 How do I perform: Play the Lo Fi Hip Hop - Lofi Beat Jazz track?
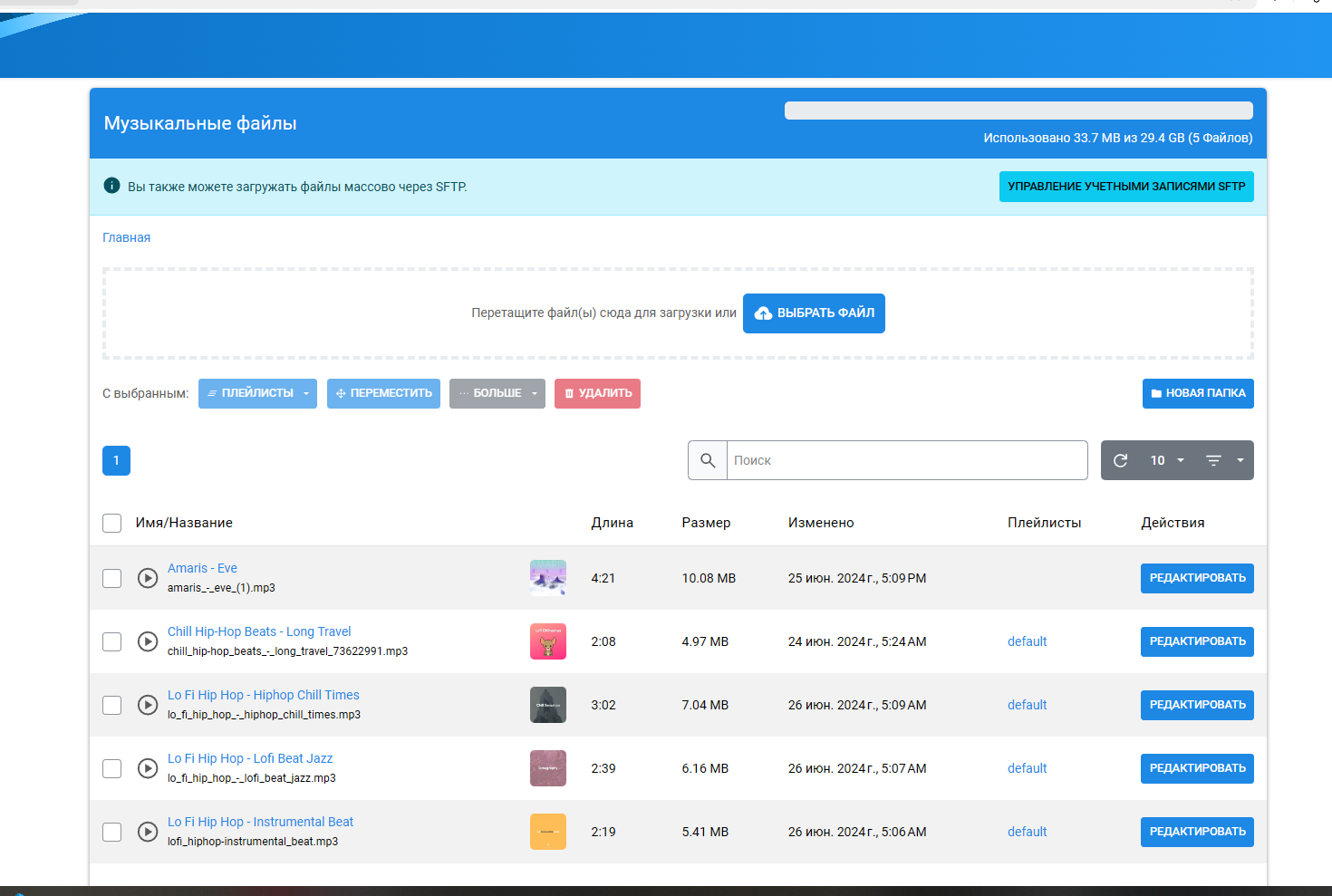pos(148,768)
